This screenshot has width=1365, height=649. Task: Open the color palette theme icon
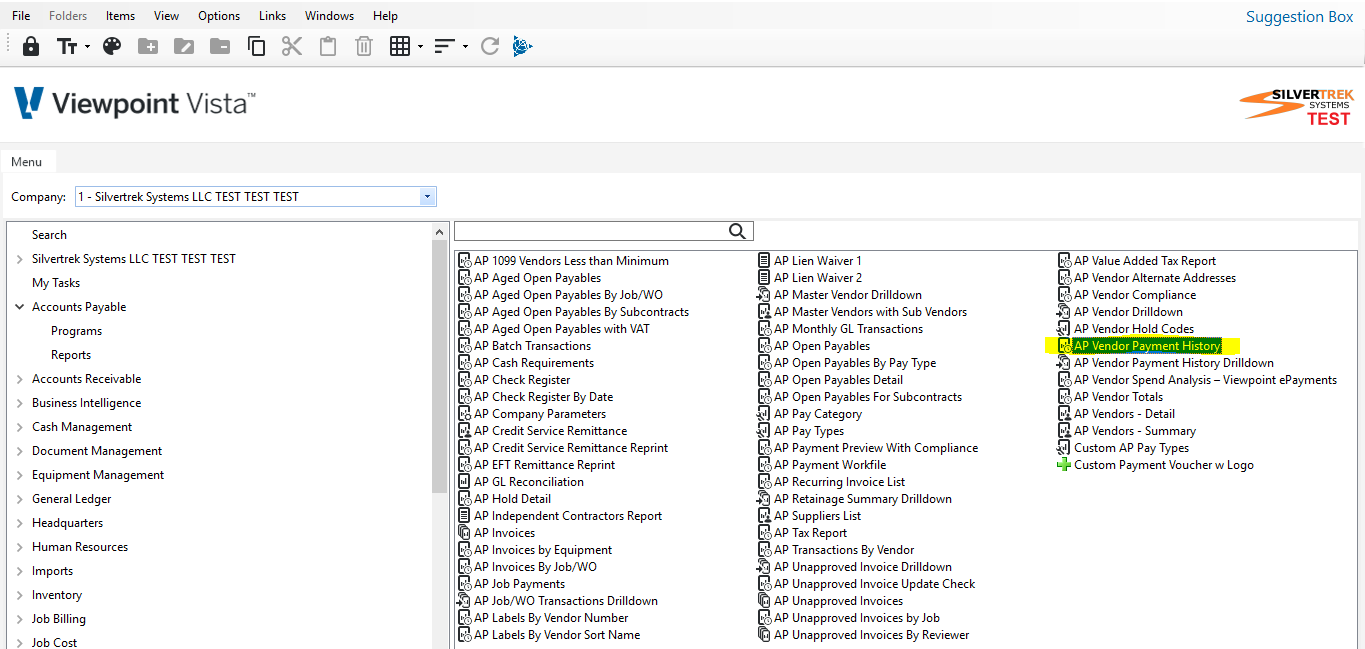112,46
